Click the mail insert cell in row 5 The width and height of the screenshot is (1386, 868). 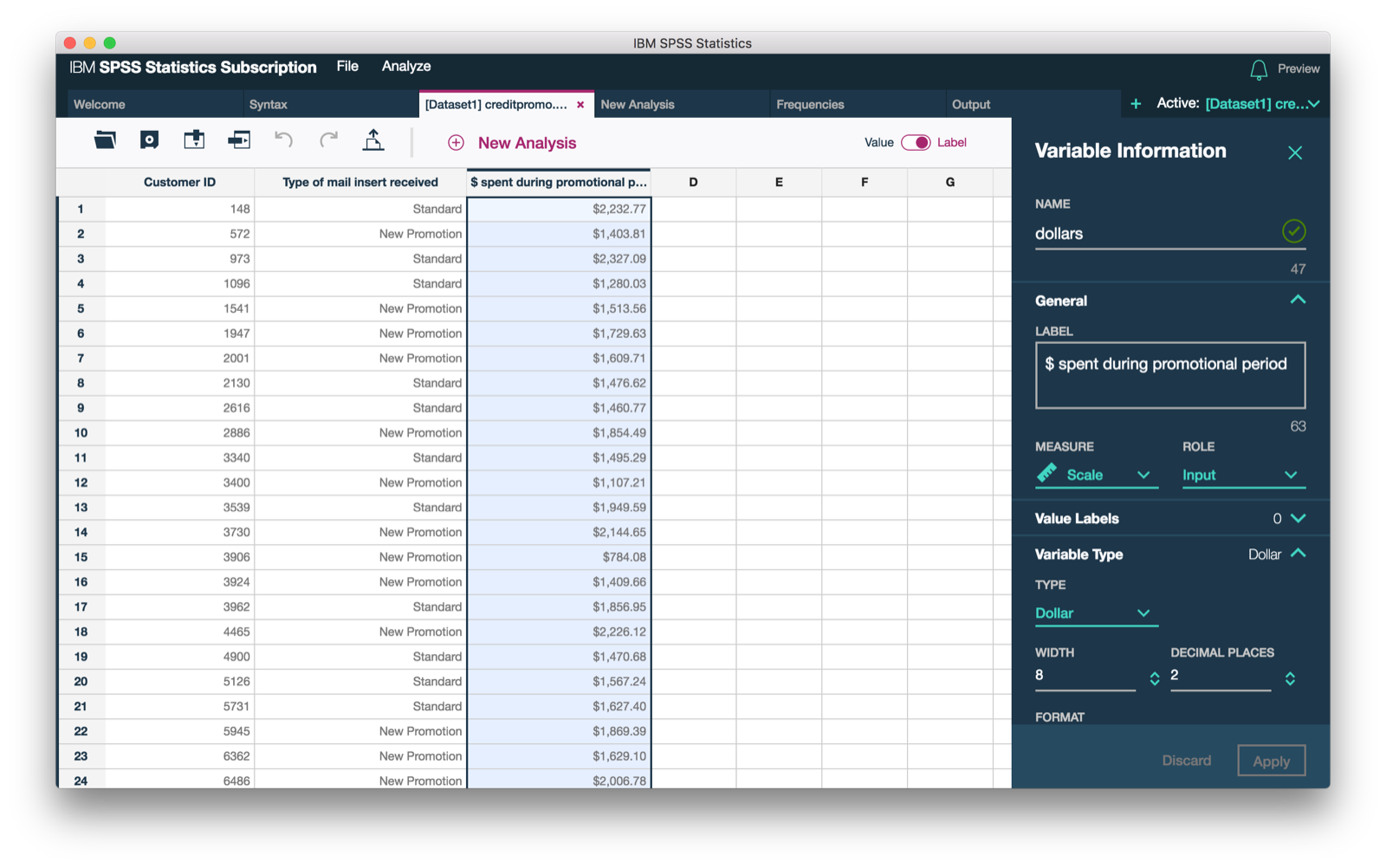coord(360,308)
